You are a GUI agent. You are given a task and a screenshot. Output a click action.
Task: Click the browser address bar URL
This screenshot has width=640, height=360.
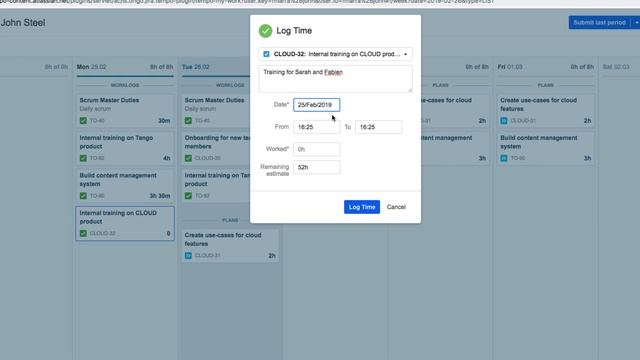click(x=247, y=2)
